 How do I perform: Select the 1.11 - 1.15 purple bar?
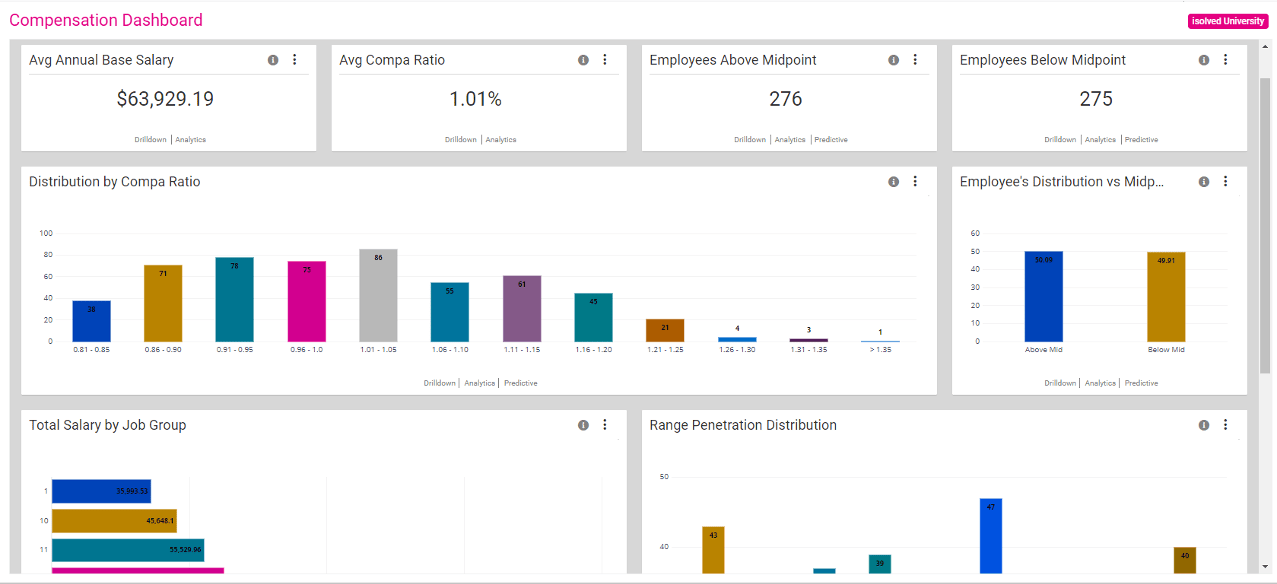522,309
